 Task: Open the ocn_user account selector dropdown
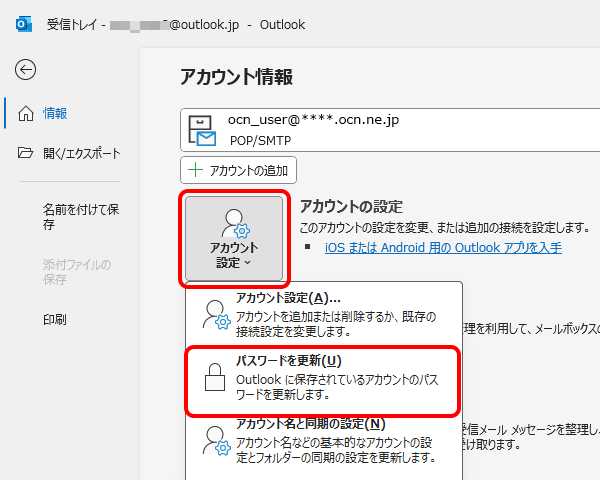pos(390,130)
